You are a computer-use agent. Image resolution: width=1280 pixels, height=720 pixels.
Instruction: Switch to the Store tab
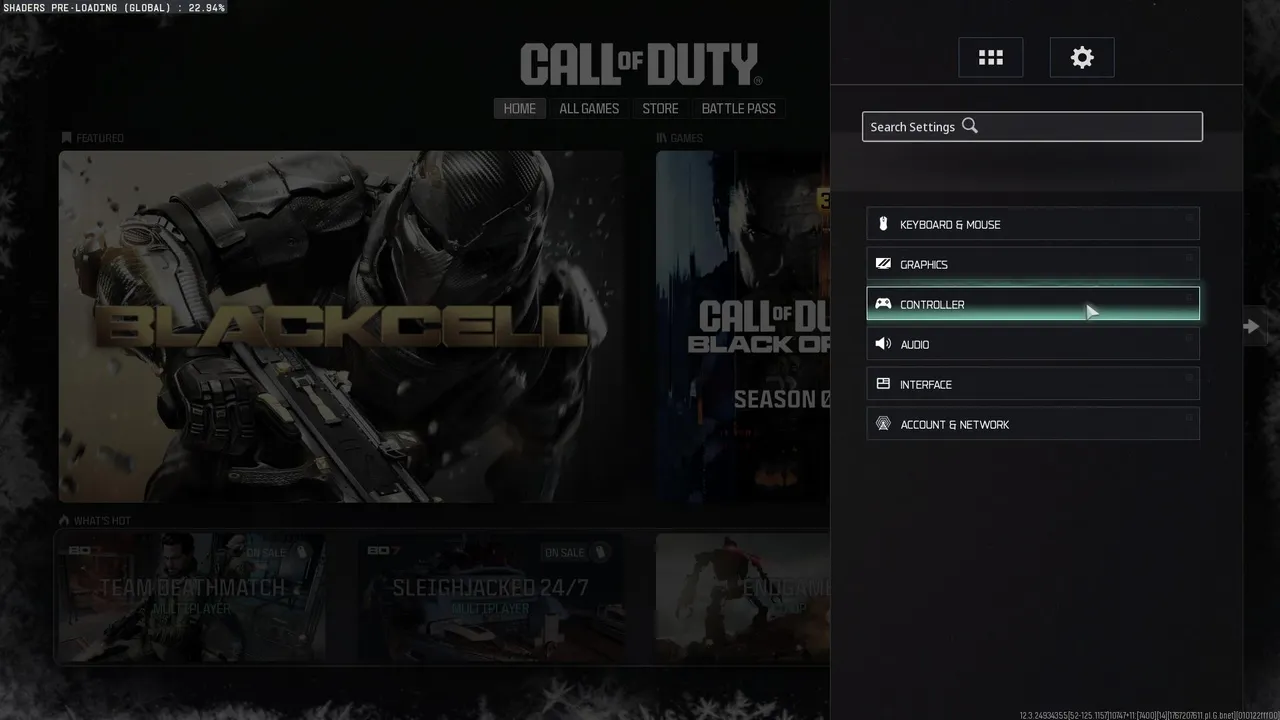(660, 108)
